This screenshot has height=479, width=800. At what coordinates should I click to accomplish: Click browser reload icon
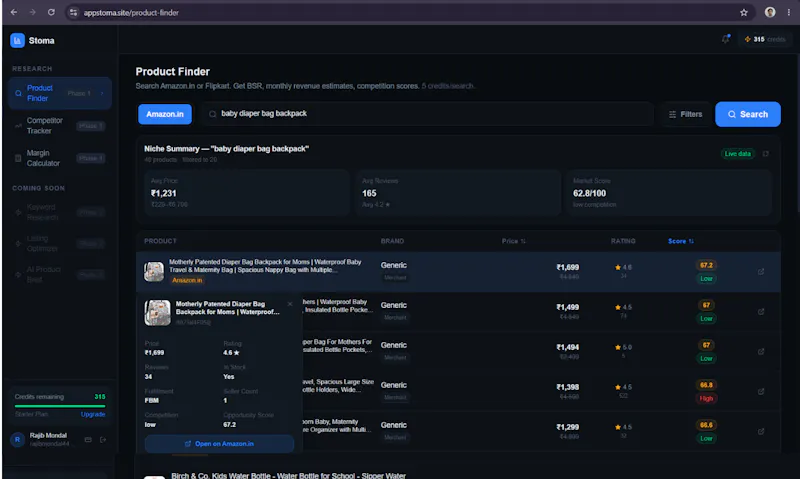(x=51, y=12)
